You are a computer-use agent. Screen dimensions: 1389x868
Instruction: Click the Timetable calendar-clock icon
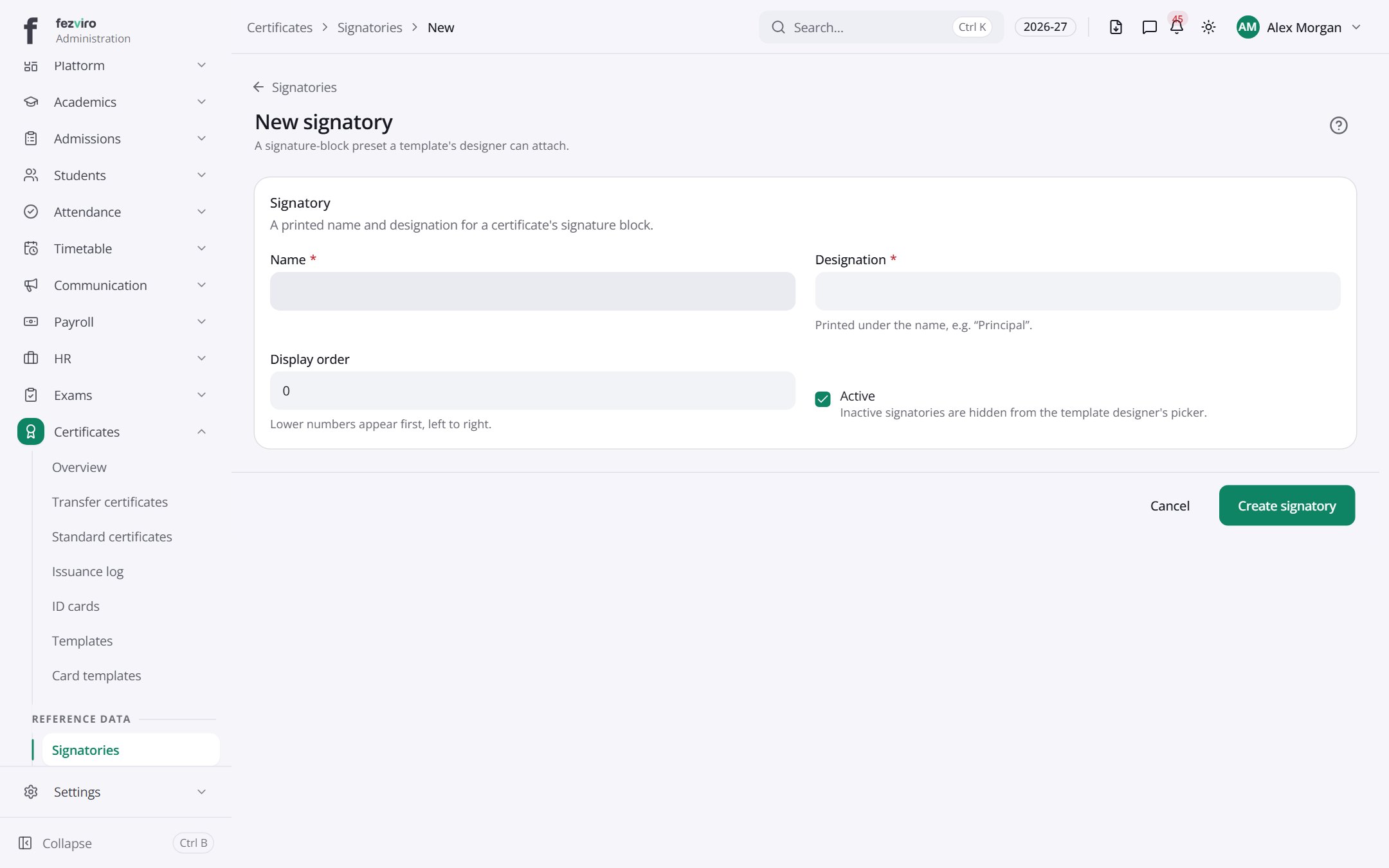click(x=31, y=249)
